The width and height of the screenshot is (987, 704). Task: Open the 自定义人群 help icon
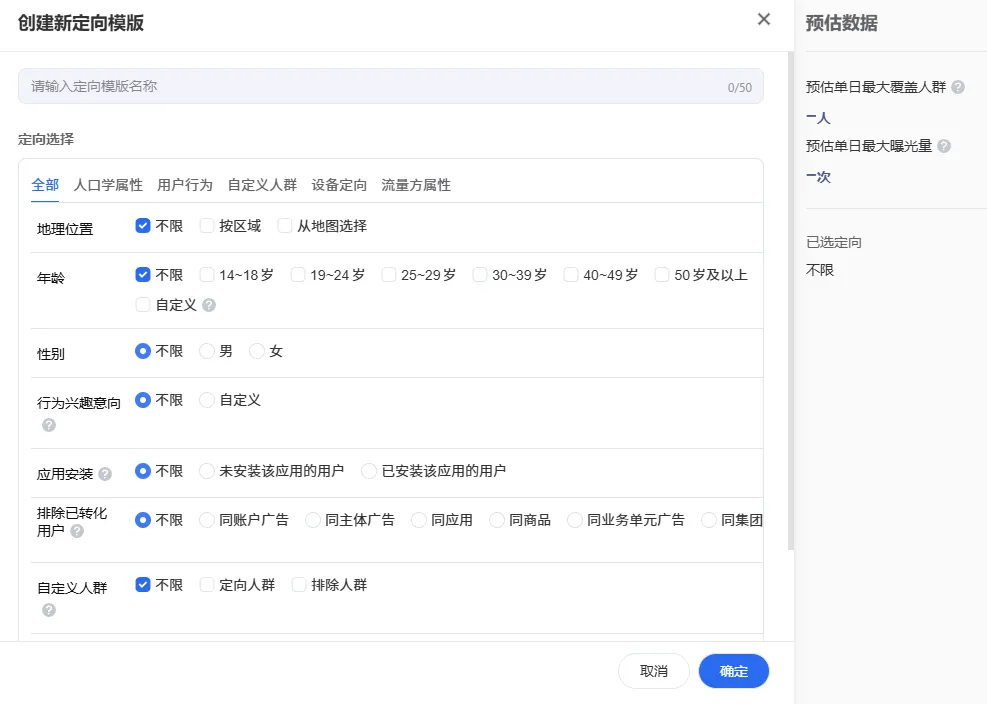click(x=48, y=611)
